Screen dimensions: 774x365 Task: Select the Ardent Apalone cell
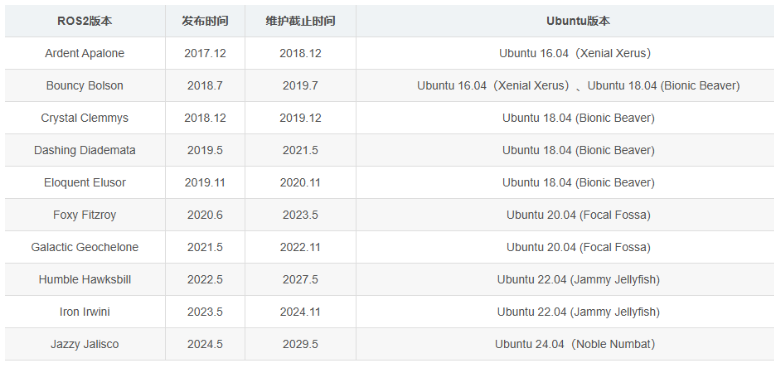coord(85,53)
